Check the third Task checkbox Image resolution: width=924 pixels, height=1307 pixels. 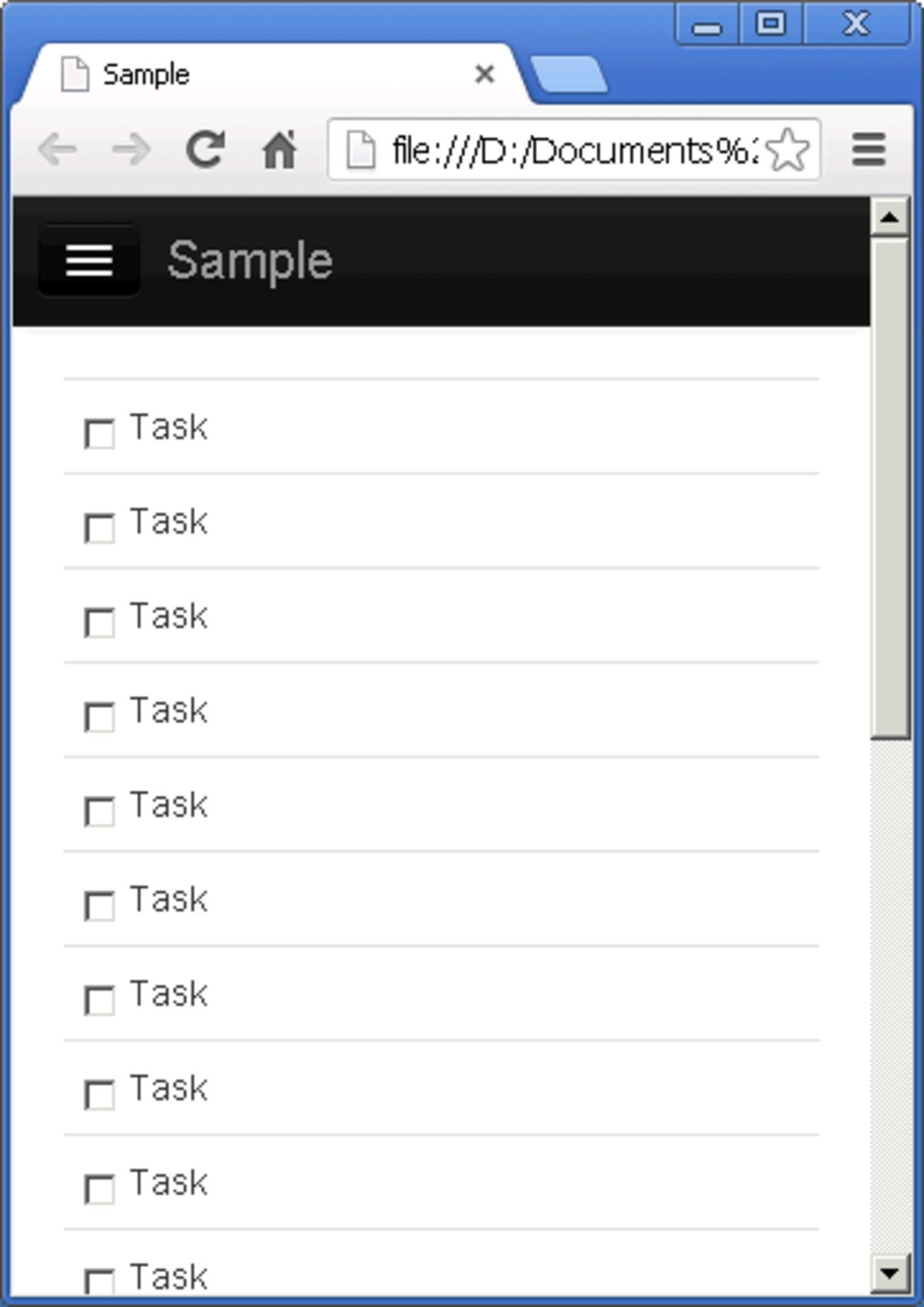coord(100,623)
